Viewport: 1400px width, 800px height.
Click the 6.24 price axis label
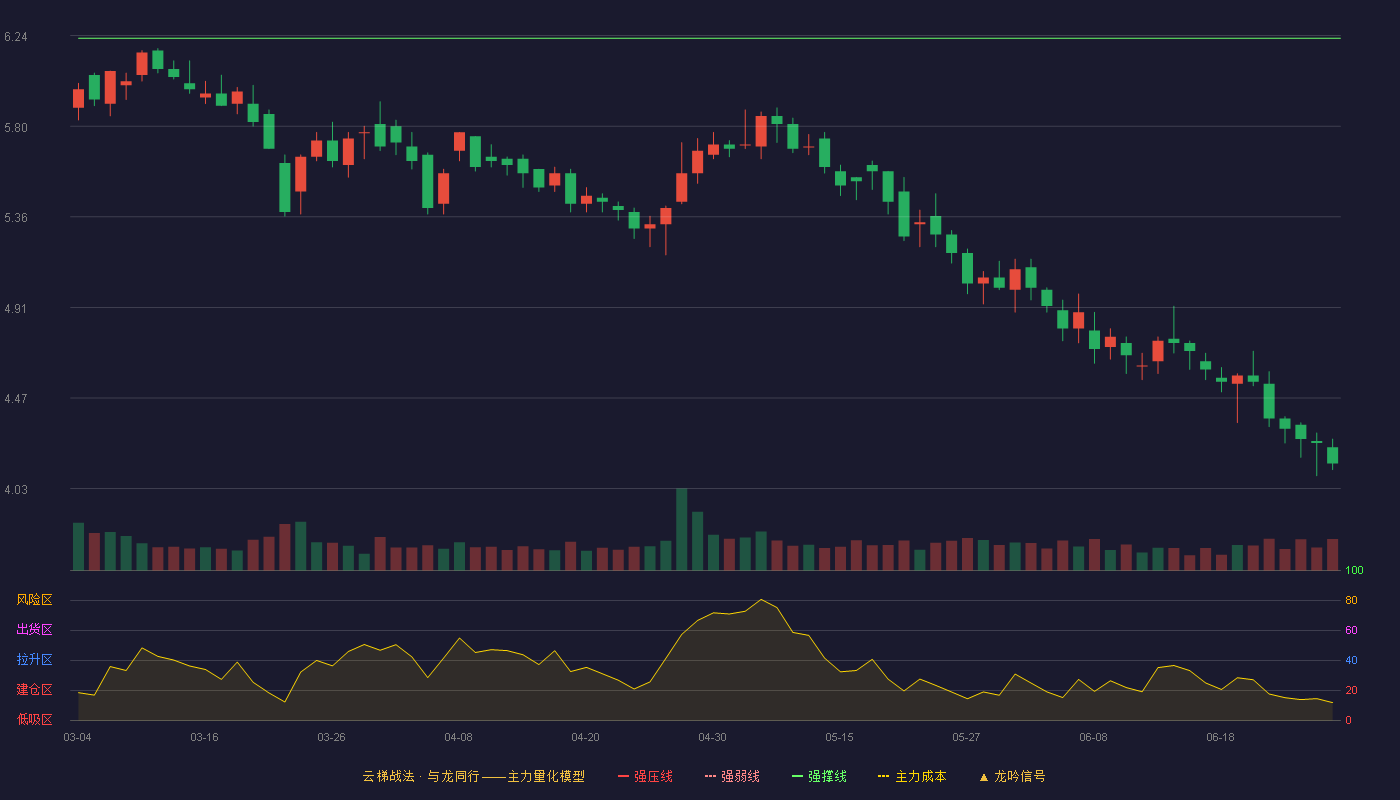coord(15,37)
